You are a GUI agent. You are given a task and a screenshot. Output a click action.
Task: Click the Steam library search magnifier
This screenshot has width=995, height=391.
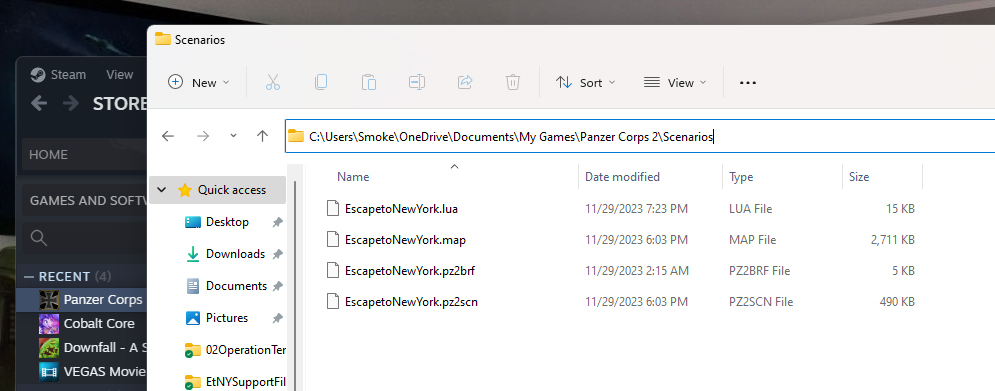pyautogui.click(x=39, y=237)
